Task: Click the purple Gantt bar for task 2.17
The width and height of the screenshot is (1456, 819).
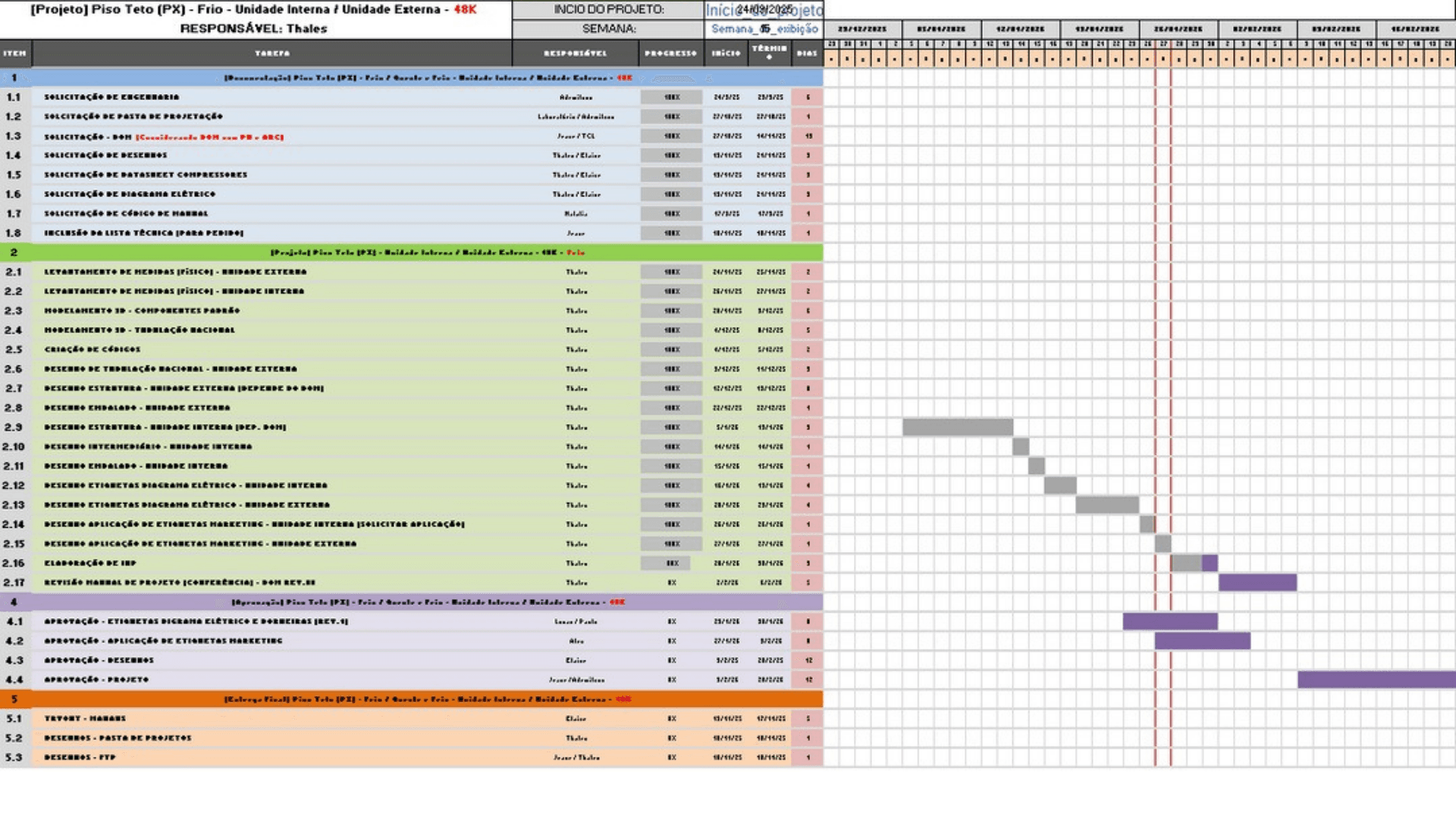Action: tap(1257, 582)
